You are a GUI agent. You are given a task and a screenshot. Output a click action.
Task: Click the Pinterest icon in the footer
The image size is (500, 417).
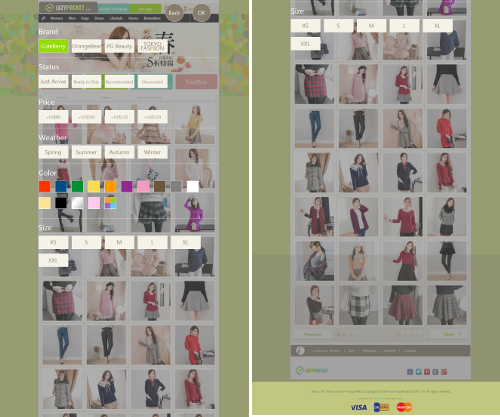pos(427,372)
